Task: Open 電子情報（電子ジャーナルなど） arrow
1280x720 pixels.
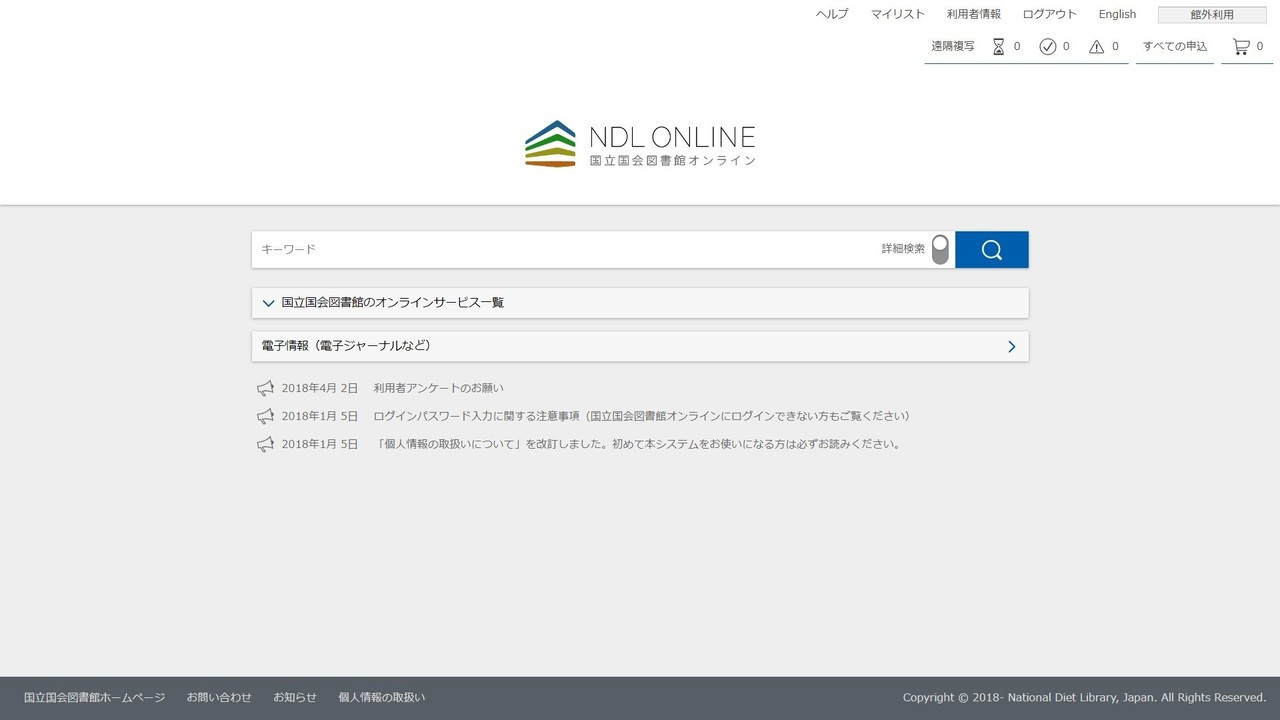Action: (x=1012, y=346)
